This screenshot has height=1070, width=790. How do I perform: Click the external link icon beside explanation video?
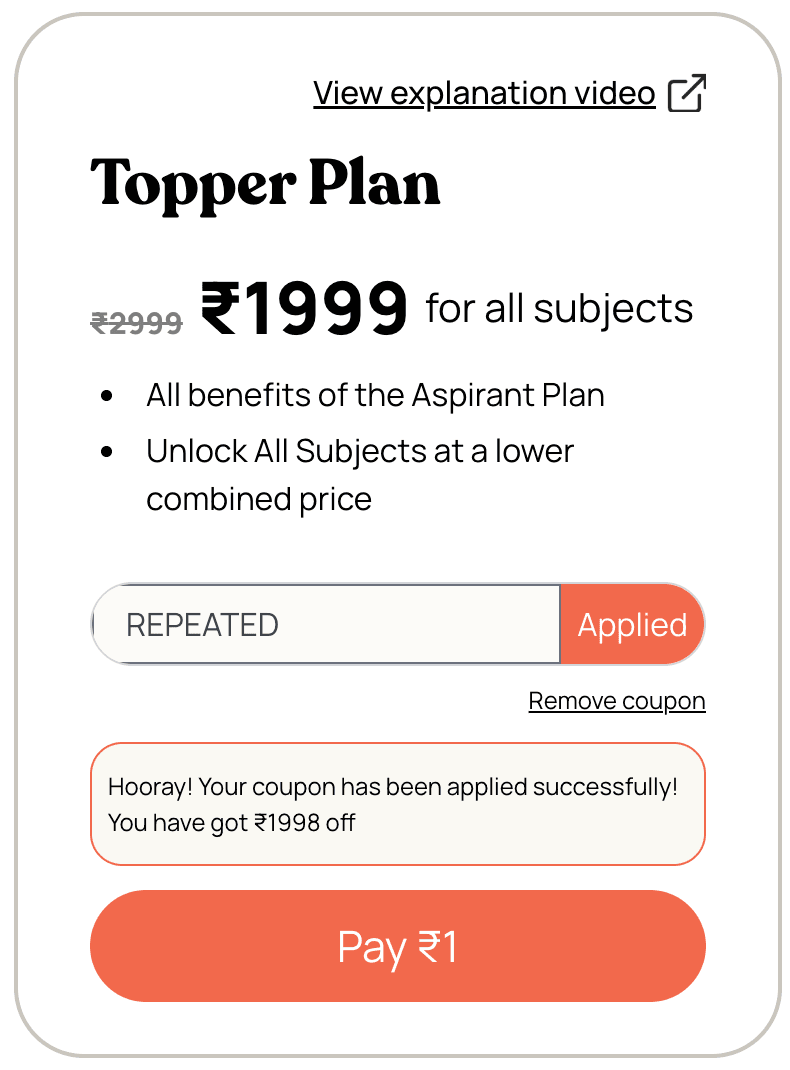point(686,92)
